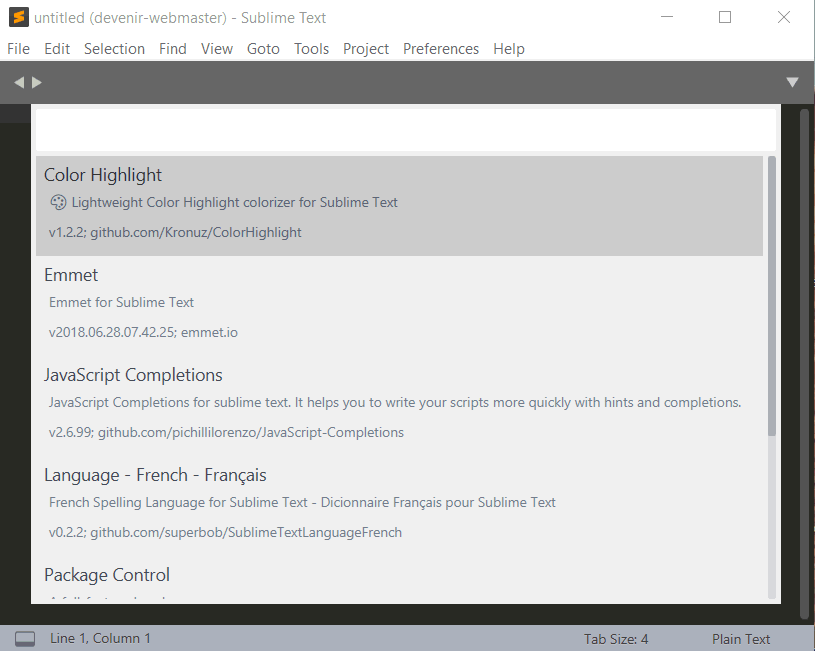The height and width of the screenshot is (652, 815).
Task: Open the Selection menu
Action: (x=114, y=49)
